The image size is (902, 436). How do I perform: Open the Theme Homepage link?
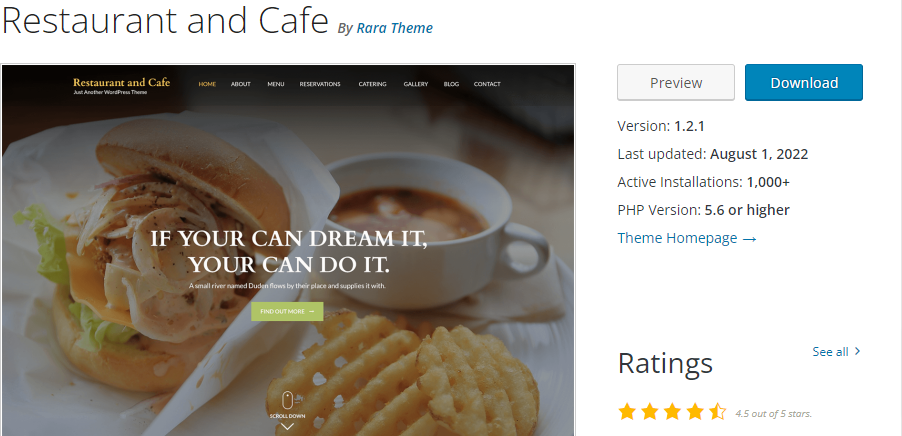pos(687,238)
